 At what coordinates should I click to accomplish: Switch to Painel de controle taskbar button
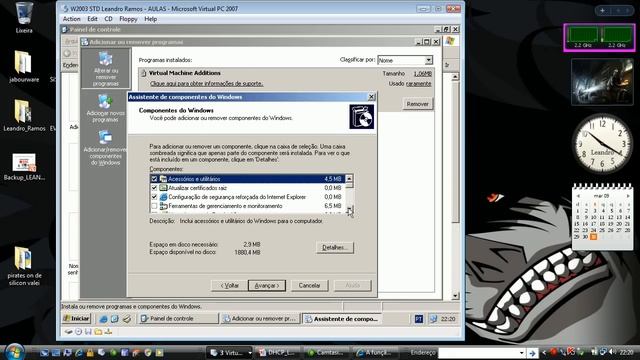[x=178, y=319]
